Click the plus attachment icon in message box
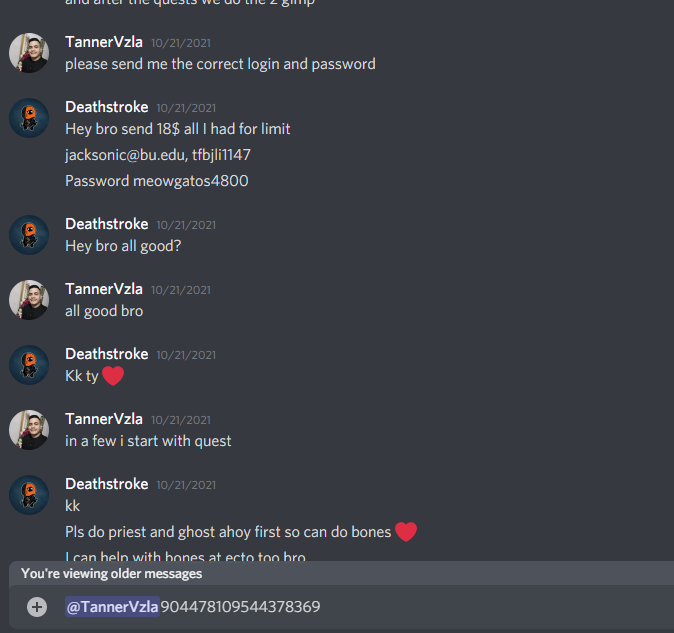Viewport: 674px width, 633px height. coord(37,607)
